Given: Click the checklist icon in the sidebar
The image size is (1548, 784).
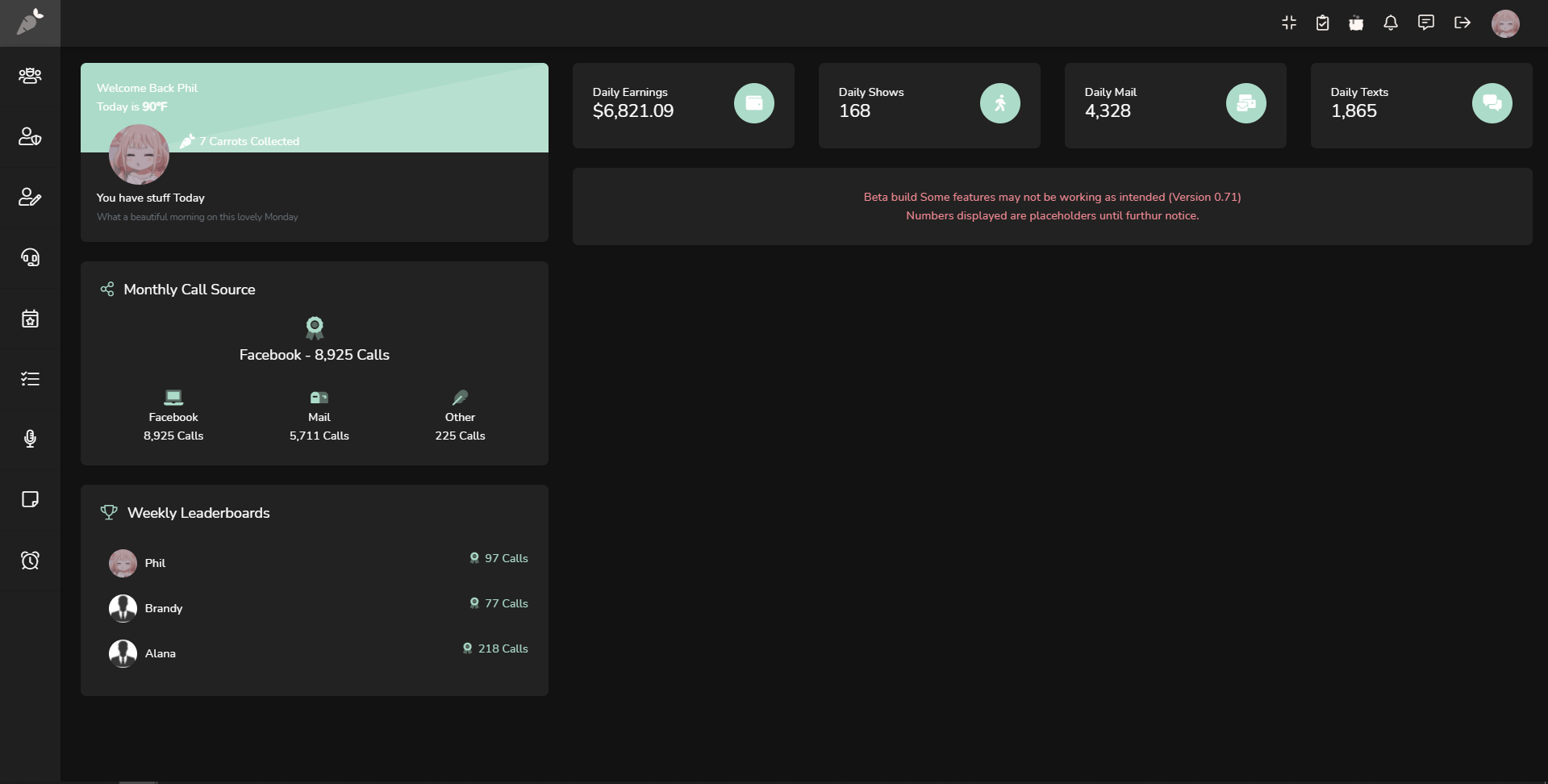Looking at the screenshot, I should point(30,378).
